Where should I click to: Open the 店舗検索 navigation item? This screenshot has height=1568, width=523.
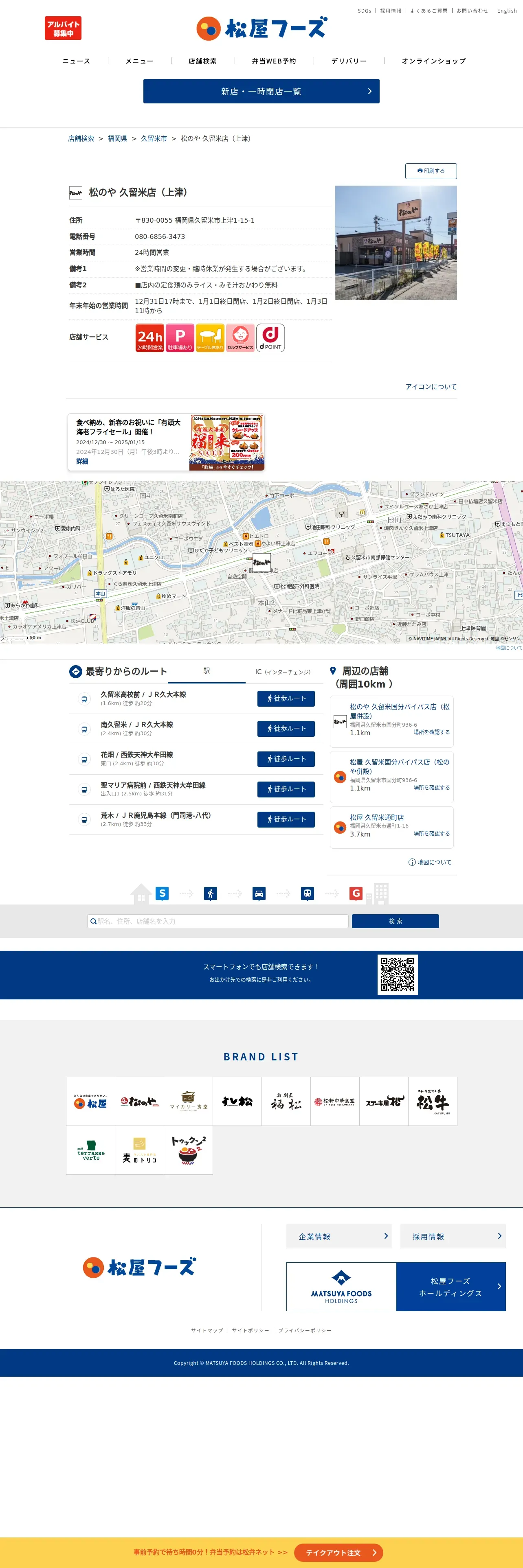[203, 61]
